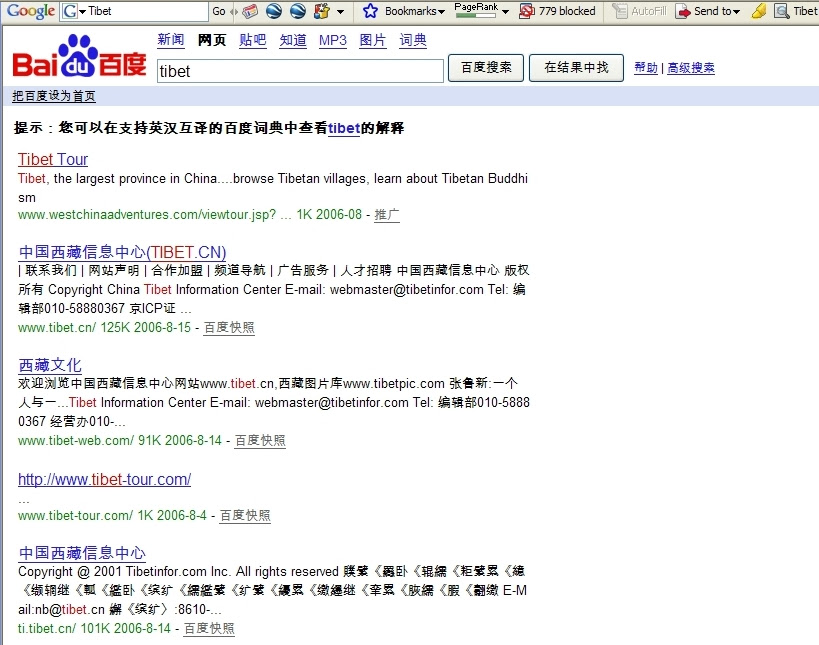Click the Baidu search field containing 'tibet'
Viewport: 819px width, 645px height.
[300, 71]
